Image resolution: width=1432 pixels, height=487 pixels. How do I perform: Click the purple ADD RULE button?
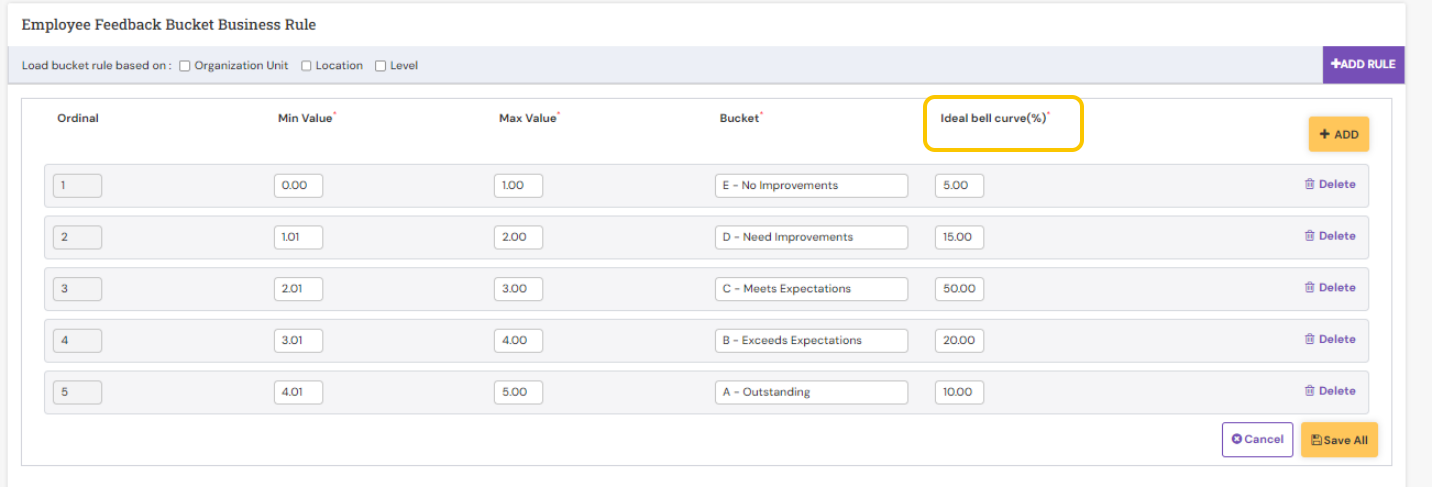click(x=1363, y=64)
